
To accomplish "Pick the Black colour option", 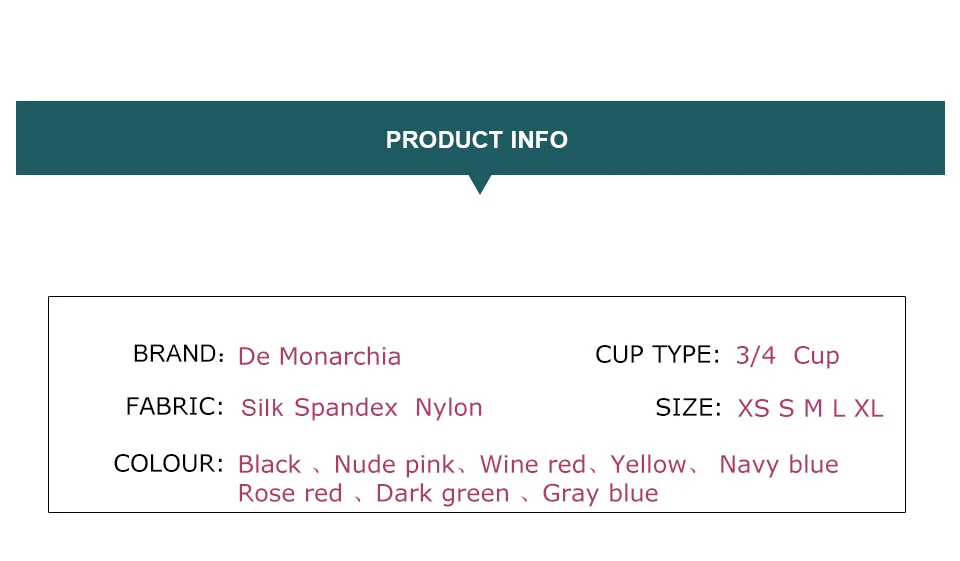I will [x=269, y=465].
